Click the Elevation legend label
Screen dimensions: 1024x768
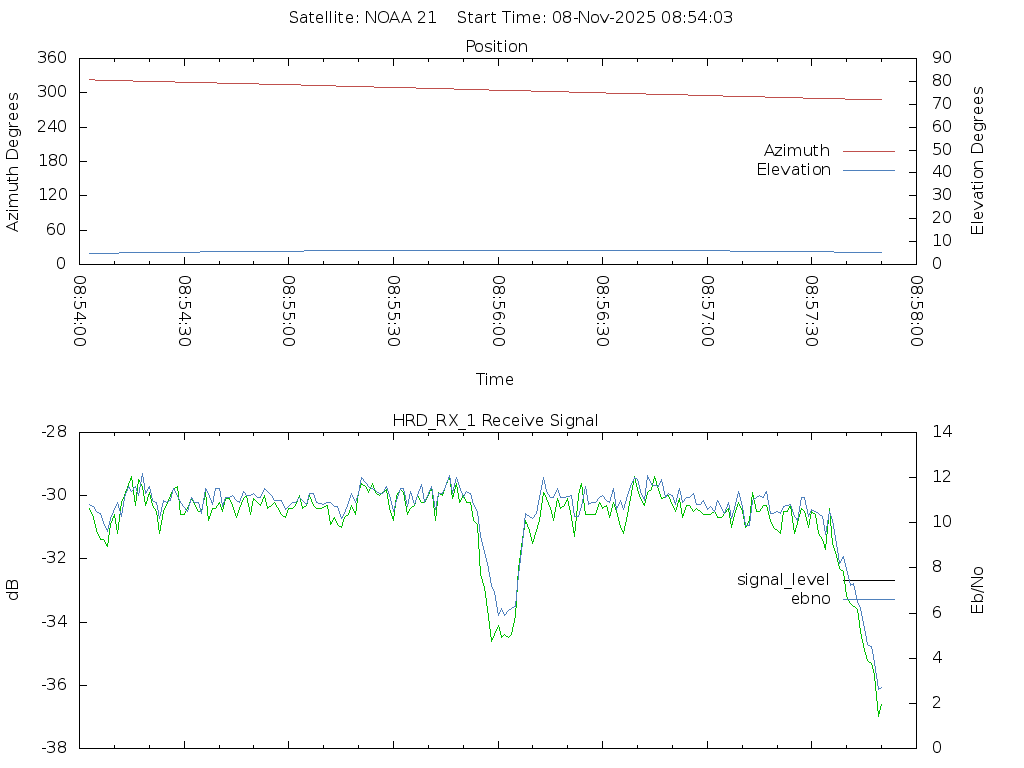(x=793, y=170)
